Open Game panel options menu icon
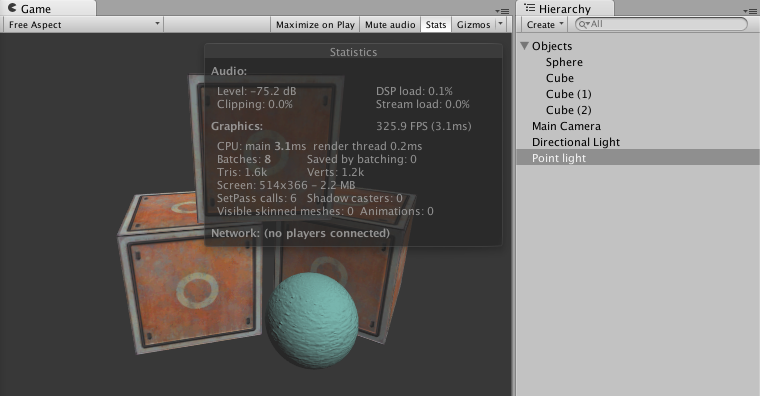This screenshot has height=396, width=760. (502, 11)
